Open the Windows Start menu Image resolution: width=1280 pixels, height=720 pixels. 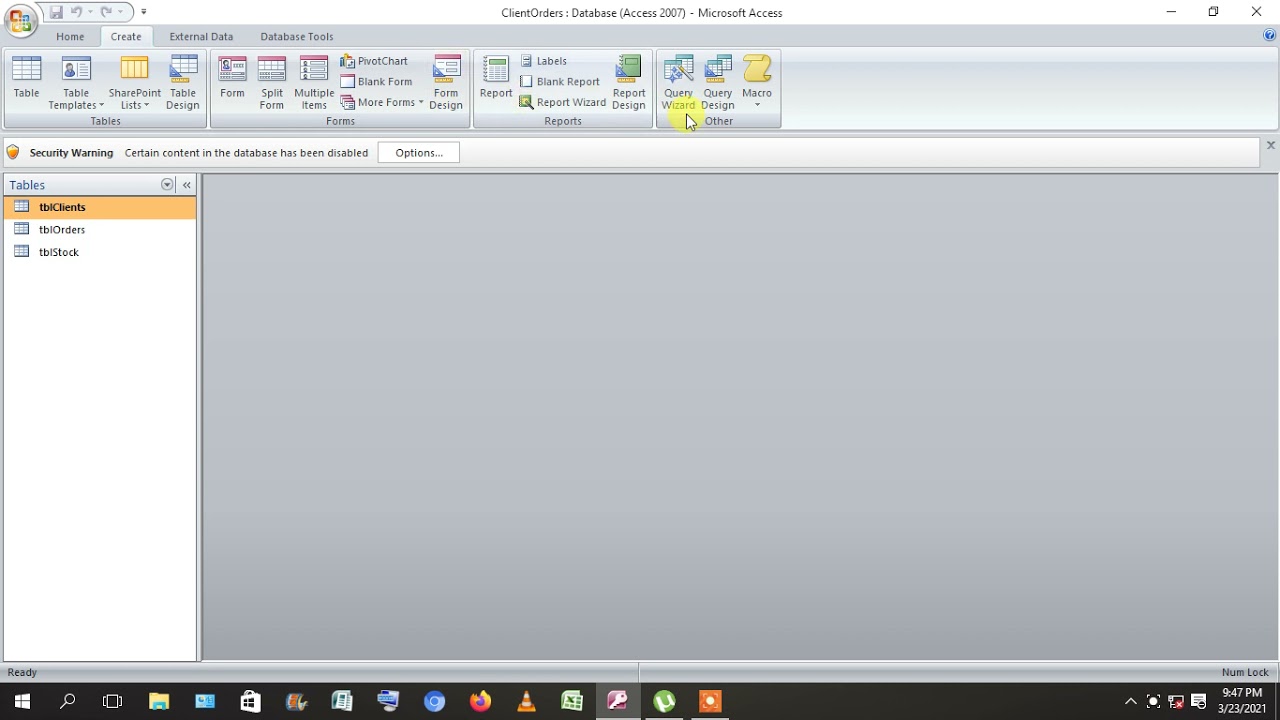coord(22,701)
